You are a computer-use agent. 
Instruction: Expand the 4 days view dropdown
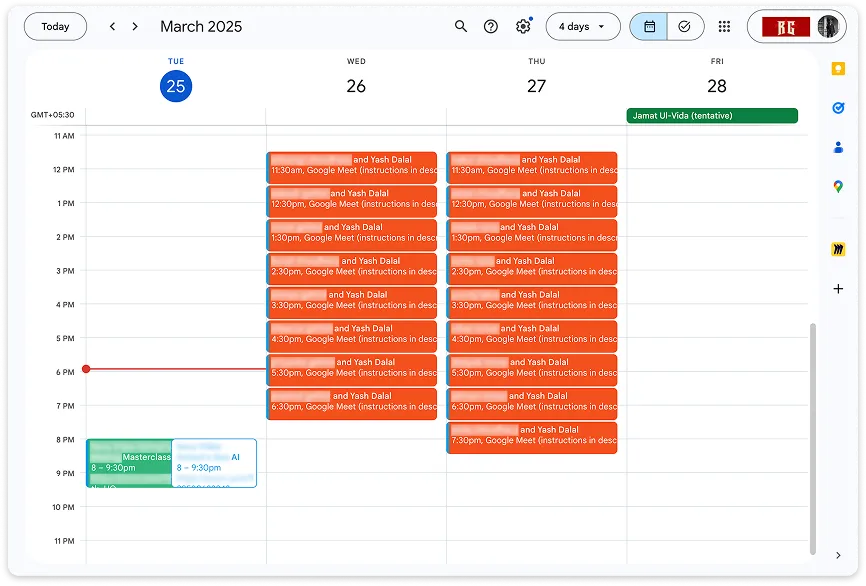[582, 27]
